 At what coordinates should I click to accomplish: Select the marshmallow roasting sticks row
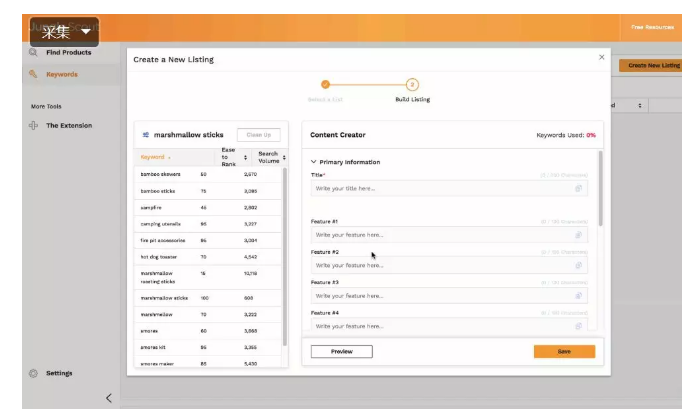click(x=208, y=277)
